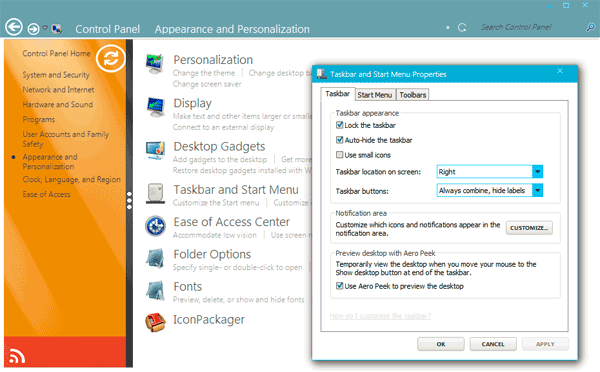Toggle Auto-hide the taskbar checkbox
The height and width of the screenshot is (372, 600).
coord(339,140)
